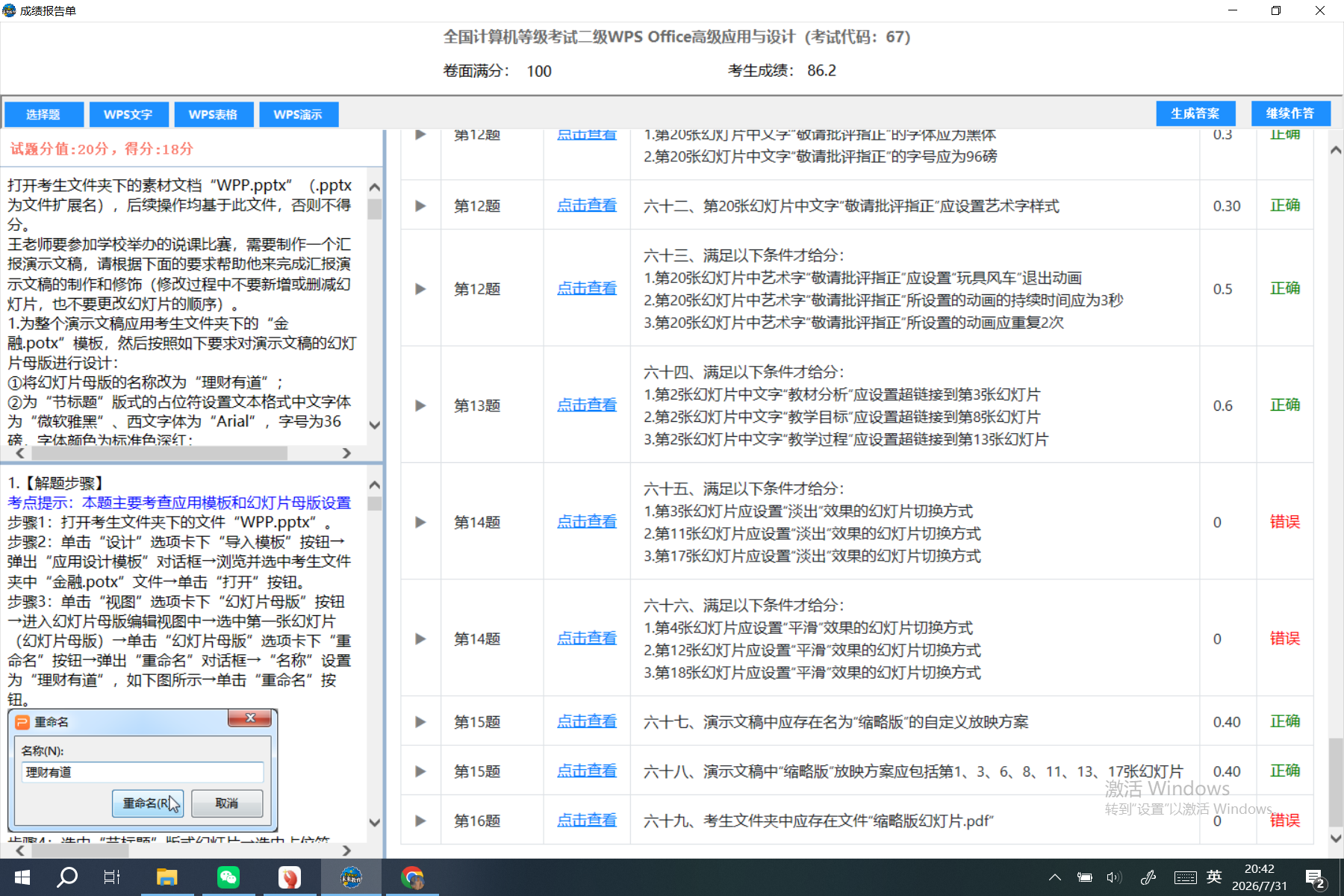Click 正确 status in the 六十二 row

click(1285, 205)
